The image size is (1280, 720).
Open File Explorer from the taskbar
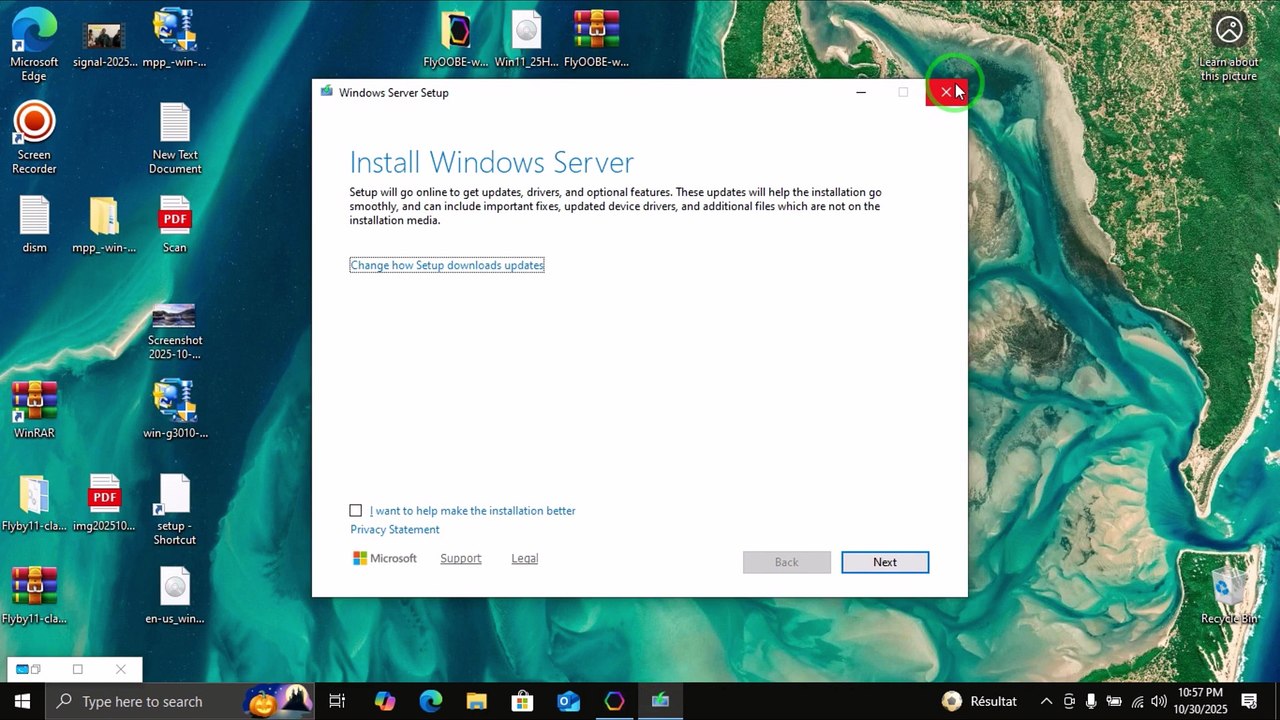pos(476,701)
